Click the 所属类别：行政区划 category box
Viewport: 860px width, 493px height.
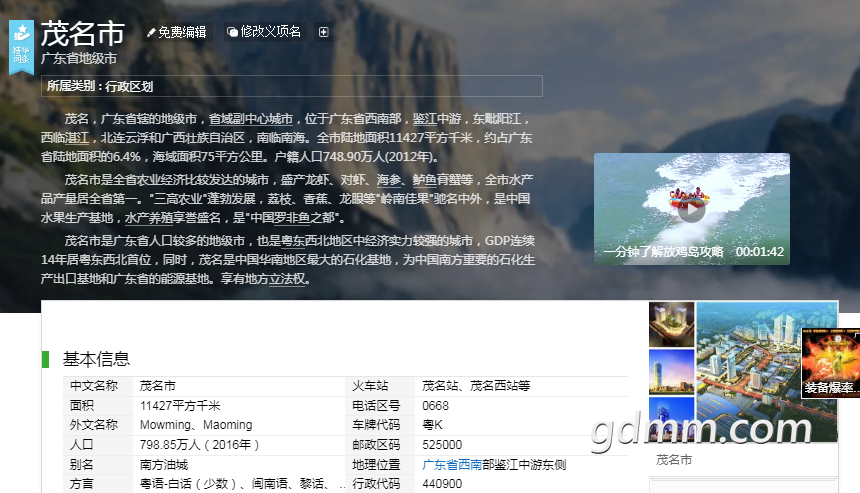point(292,86)
